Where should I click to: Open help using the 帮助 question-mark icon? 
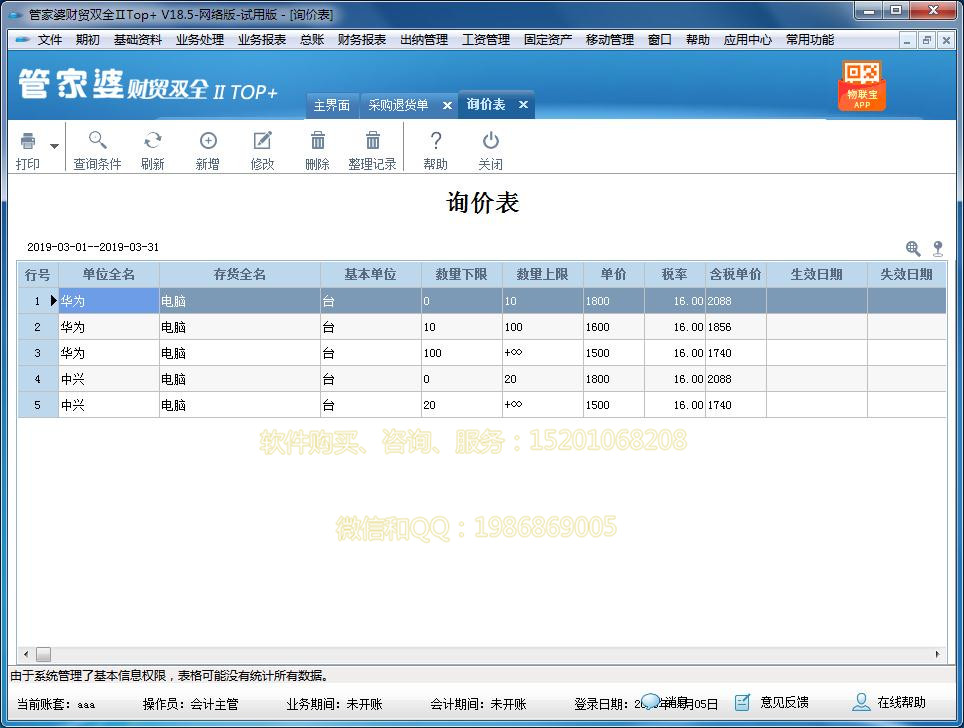point(435,150)
